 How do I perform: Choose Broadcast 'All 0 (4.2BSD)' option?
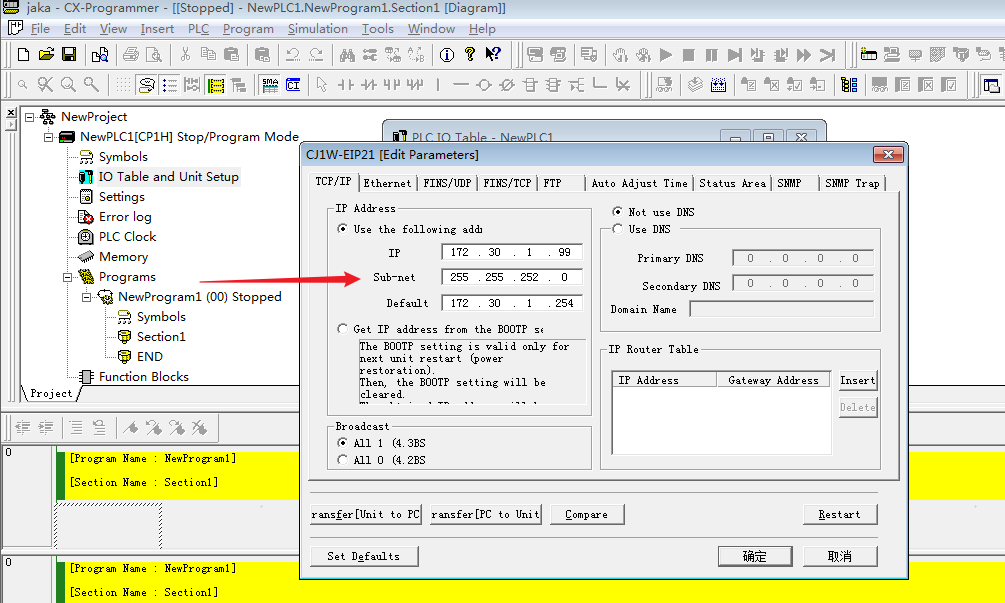pos(344,460)
